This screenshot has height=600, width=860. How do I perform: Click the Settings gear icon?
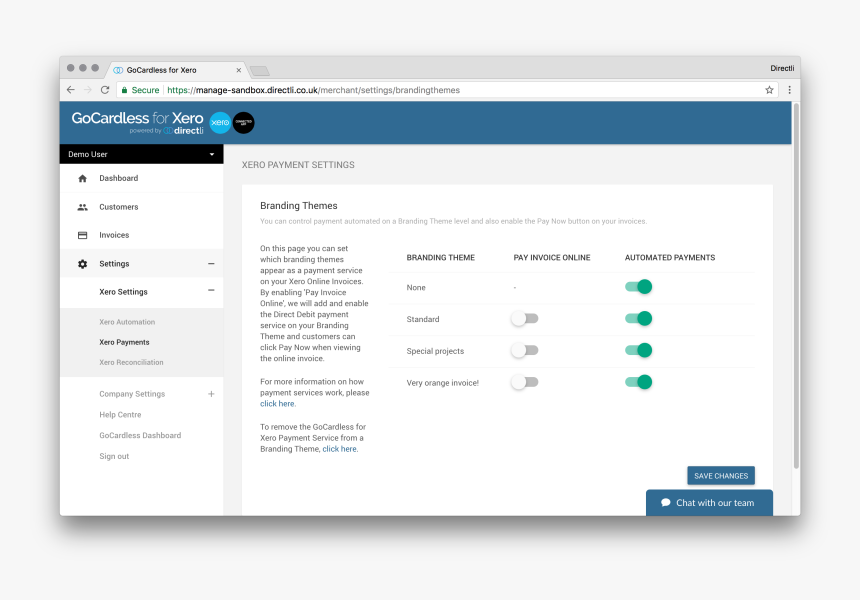pos(82,264)
